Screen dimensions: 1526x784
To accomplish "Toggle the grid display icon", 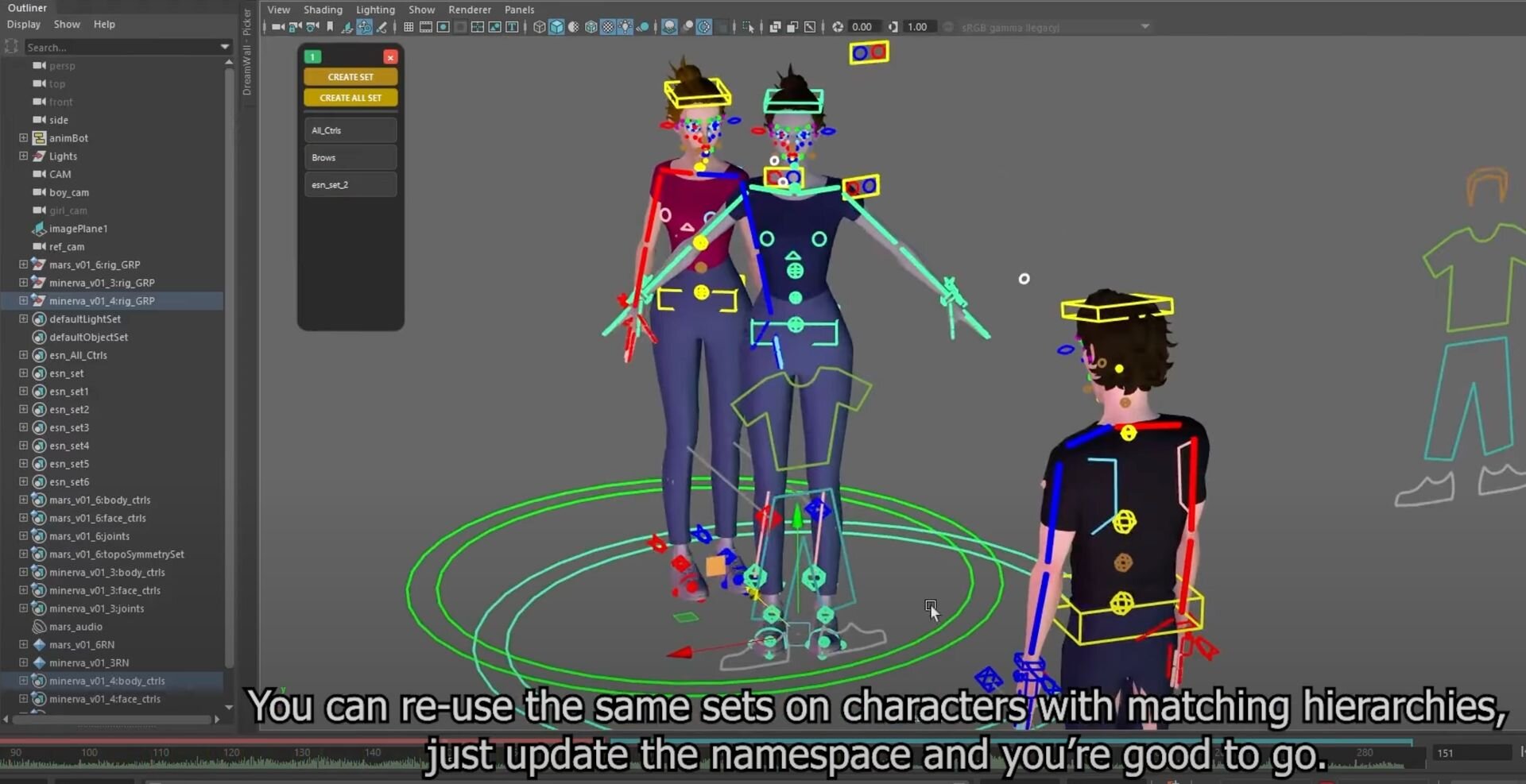I will coord(409,27).
